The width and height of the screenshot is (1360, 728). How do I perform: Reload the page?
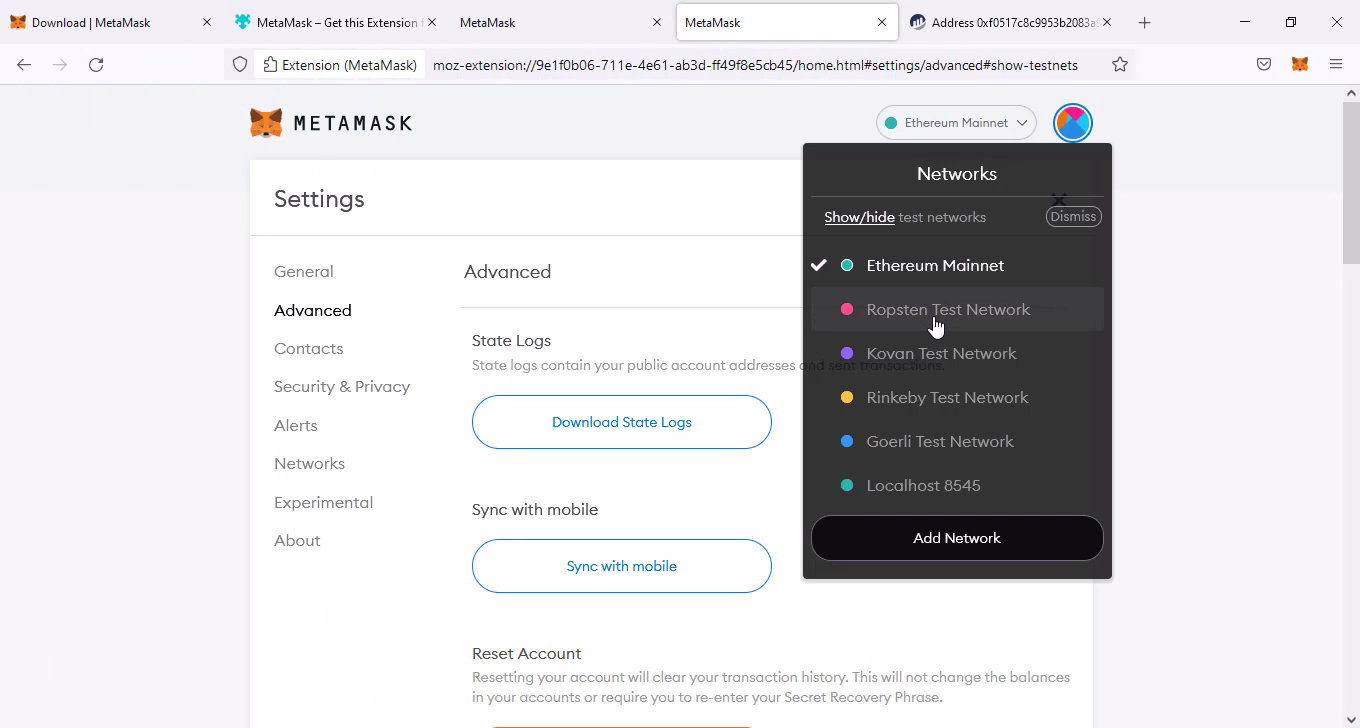click(96, 64)
